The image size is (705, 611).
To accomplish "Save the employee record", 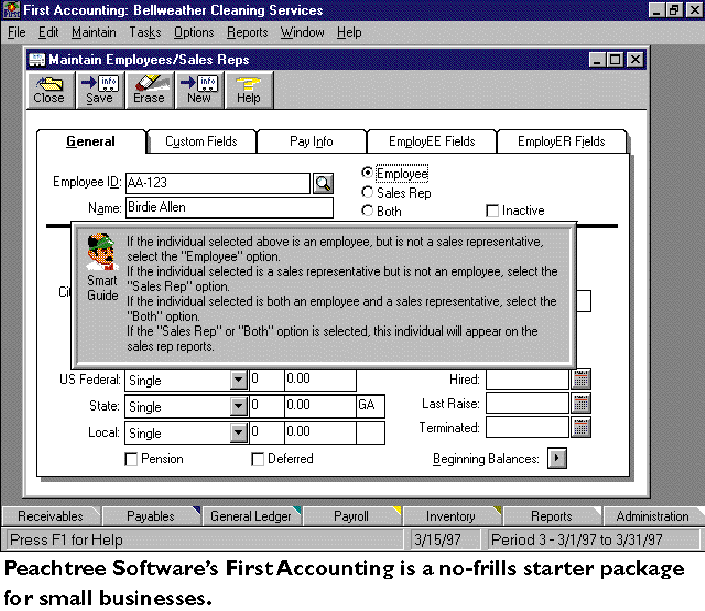I will coord(99,90).
